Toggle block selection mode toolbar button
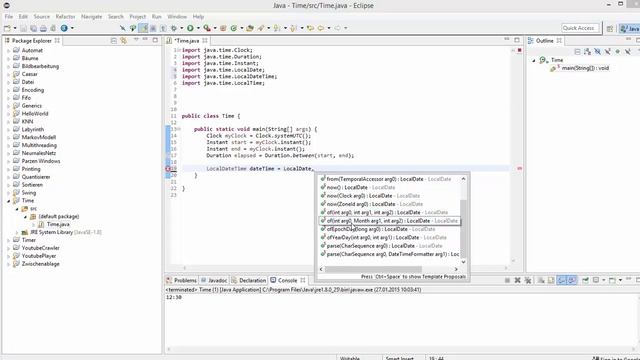Viewport: 640px width, 360px height. [x=153, y=28]
